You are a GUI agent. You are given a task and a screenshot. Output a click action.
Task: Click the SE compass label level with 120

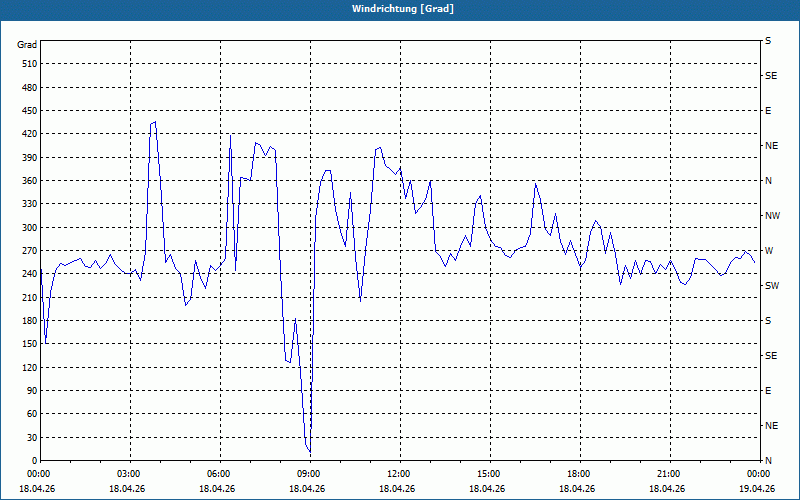(771, 356)
